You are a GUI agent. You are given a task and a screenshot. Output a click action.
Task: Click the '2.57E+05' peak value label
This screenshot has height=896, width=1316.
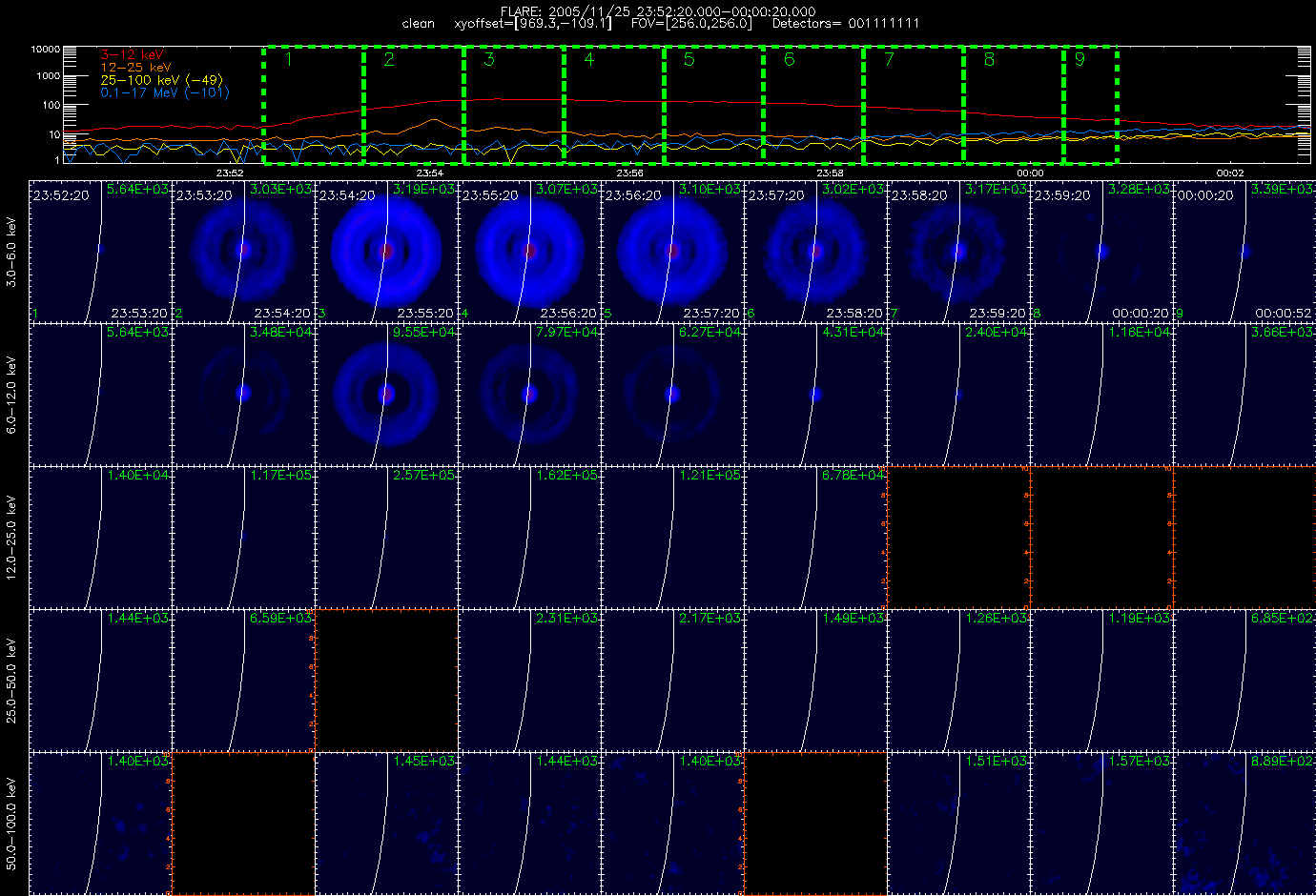423,476
